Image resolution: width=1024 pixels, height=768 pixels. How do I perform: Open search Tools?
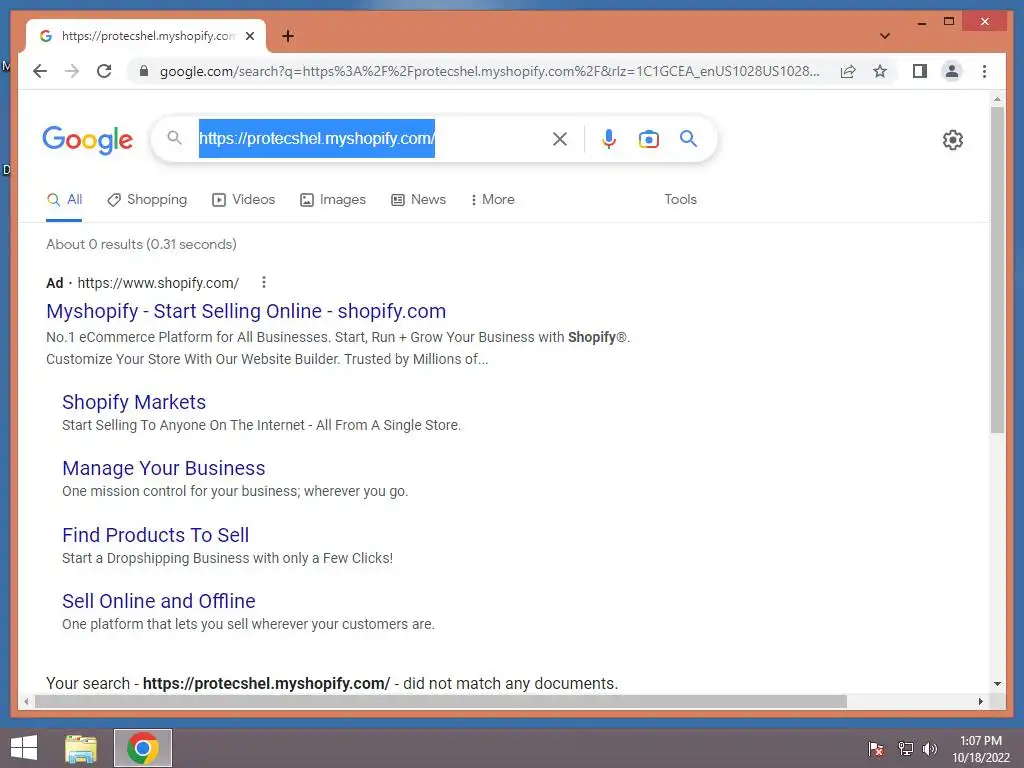680,199
